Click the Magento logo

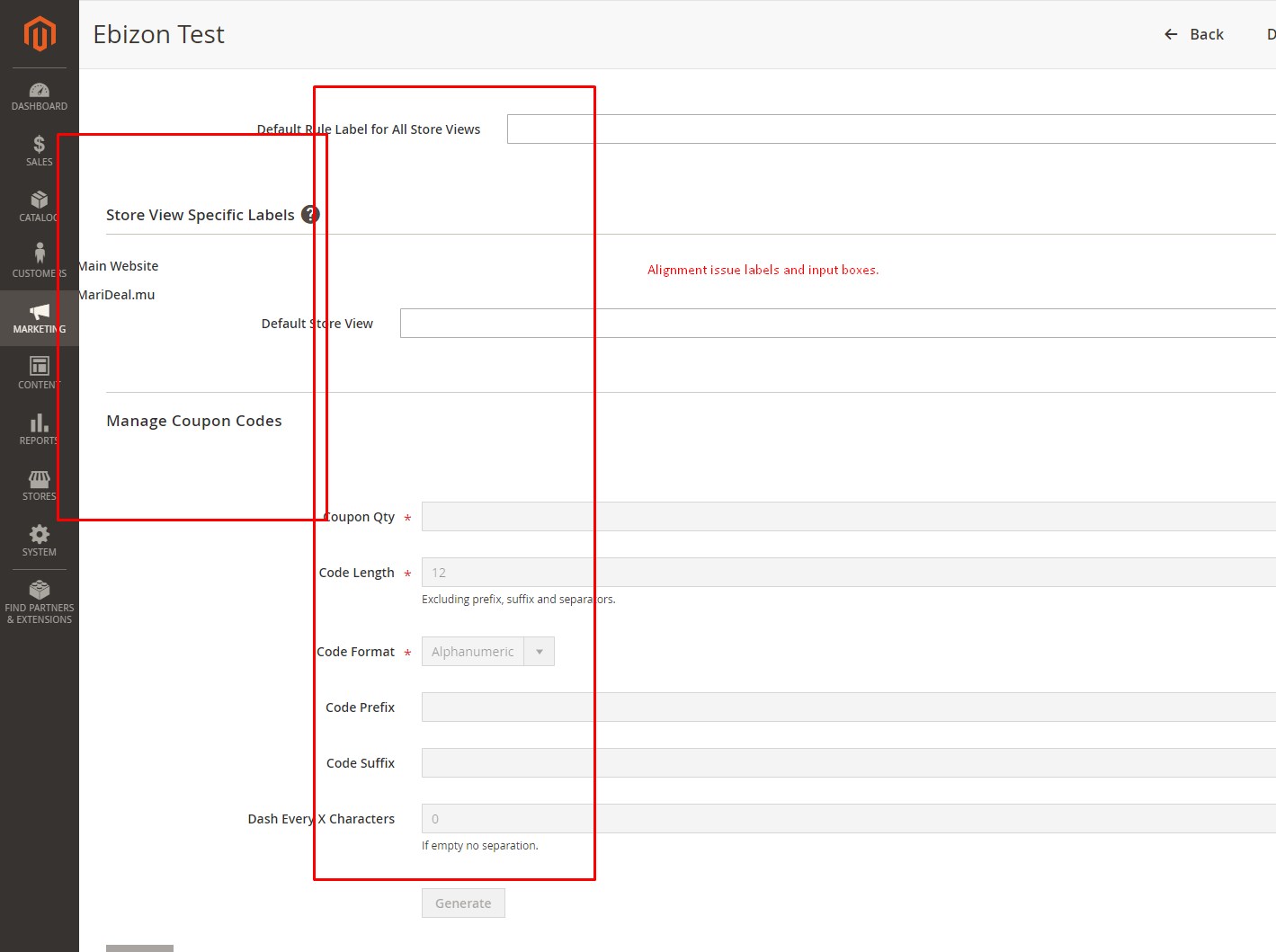[39, 33]
